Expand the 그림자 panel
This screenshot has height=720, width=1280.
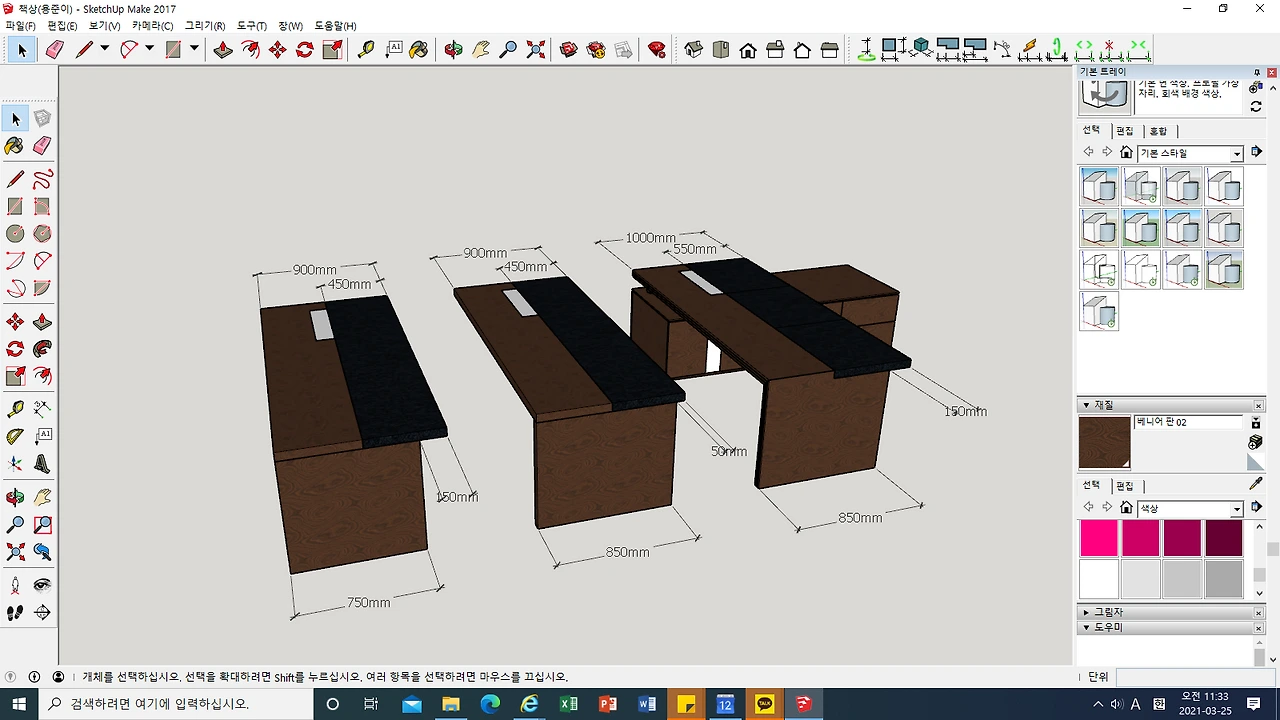1086,612
